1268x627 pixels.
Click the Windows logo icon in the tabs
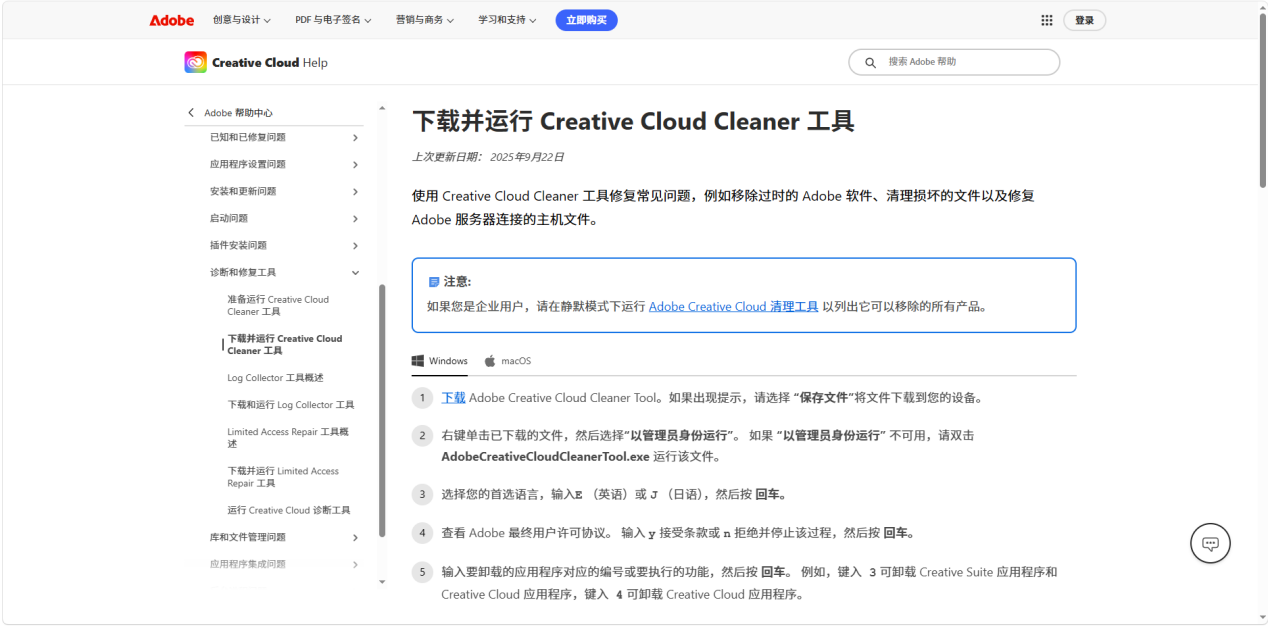(x=418, y=361)
